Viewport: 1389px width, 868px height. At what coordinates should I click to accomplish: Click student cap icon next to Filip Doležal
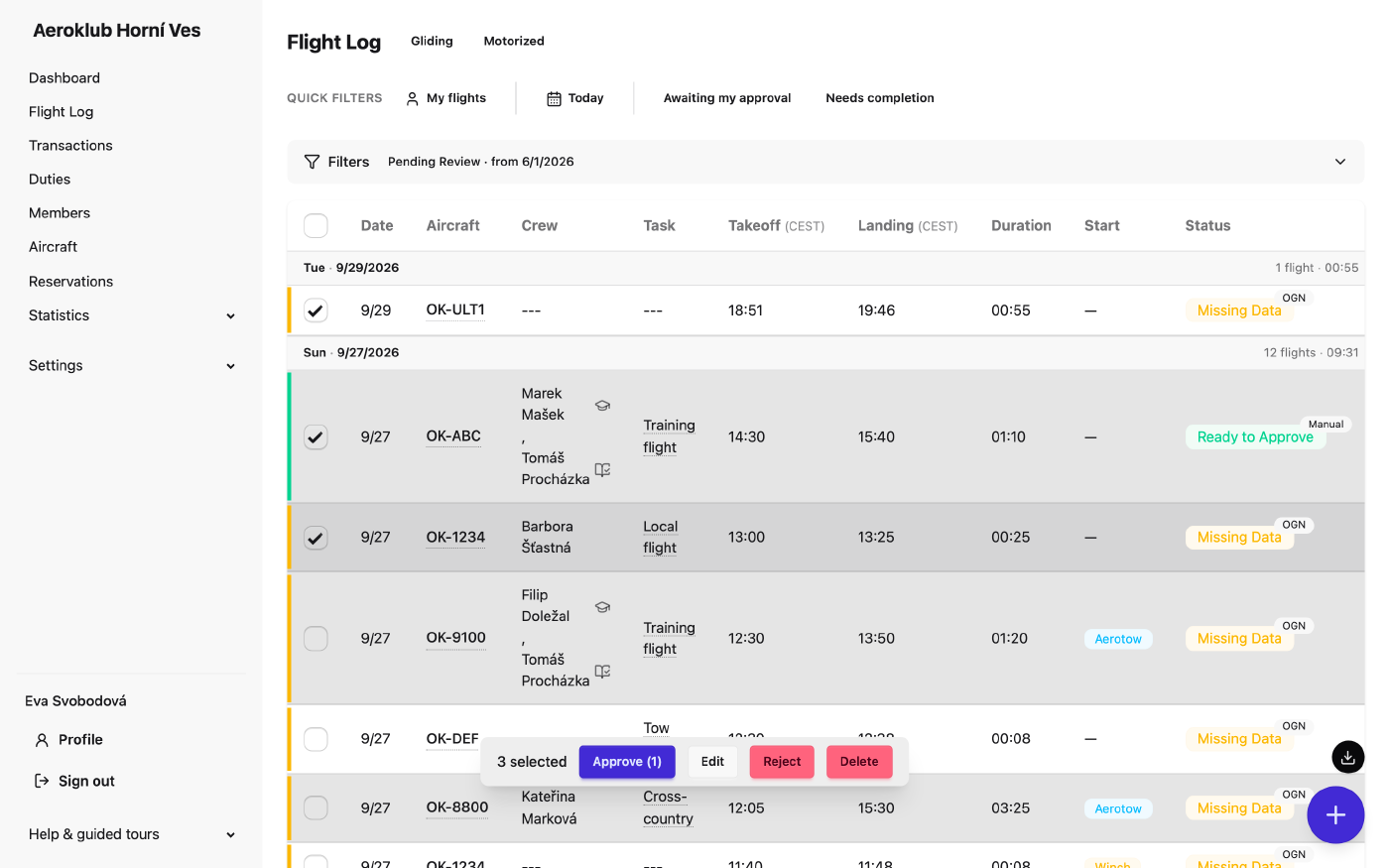pyautogui.click(x=602, y=606)
